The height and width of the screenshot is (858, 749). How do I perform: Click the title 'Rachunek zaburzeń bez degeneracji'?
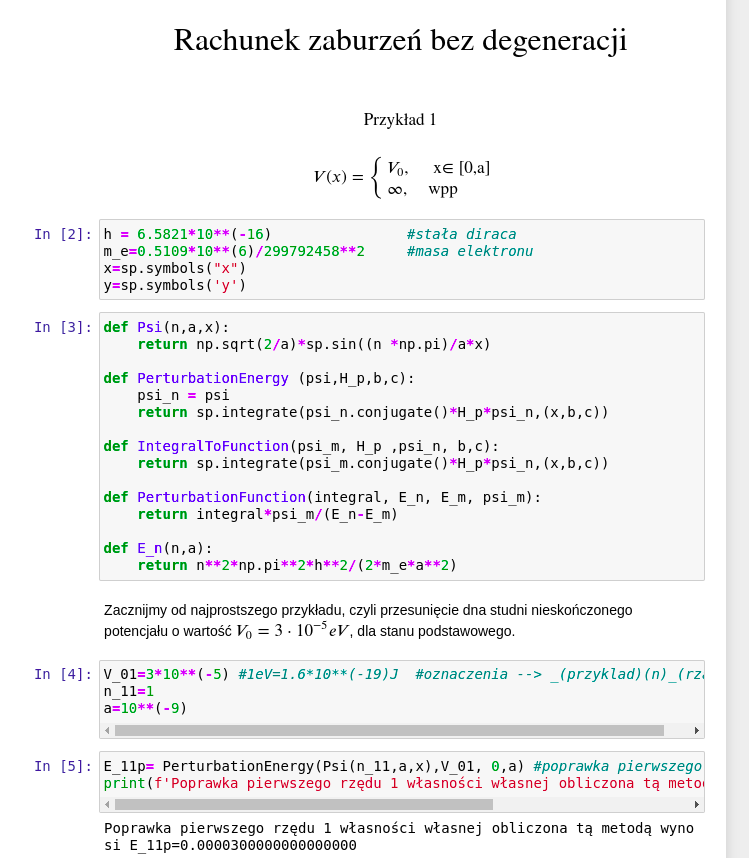click(x=400, y=41)
